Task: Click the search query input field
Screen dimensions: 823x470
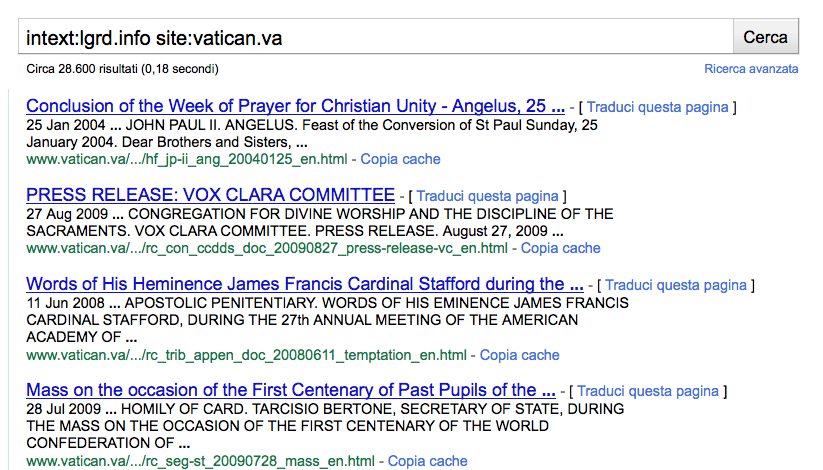Action: click(375, 38)
